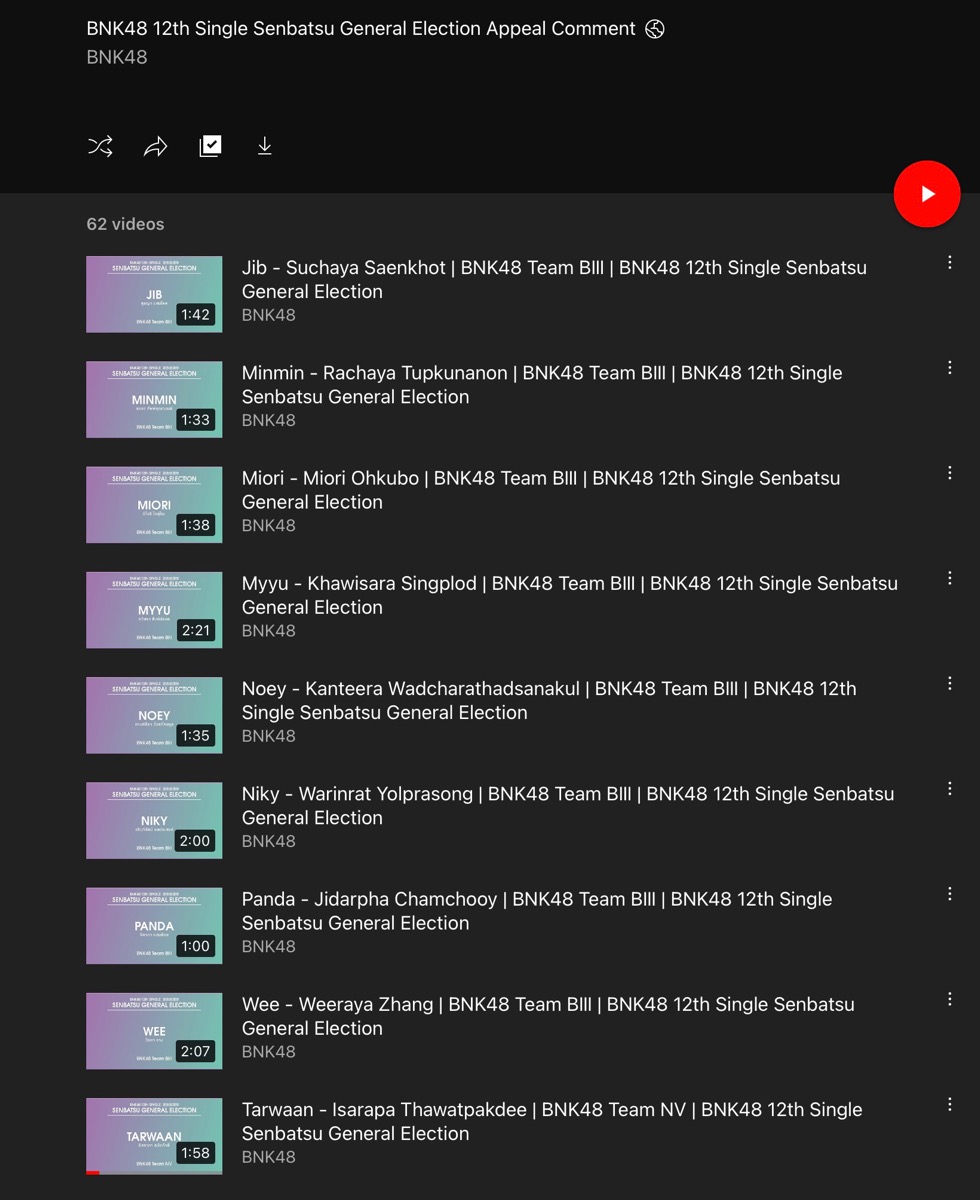Open more options for Panda video
Image resolution: width=980 pixels, height=1200 pixels.
tap(950, 893)
